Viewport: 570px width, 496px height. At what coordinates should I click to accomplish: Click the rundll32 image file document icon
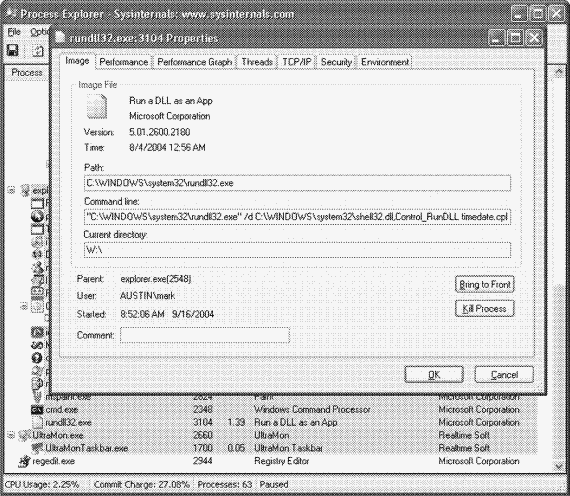tap(97, 107)
